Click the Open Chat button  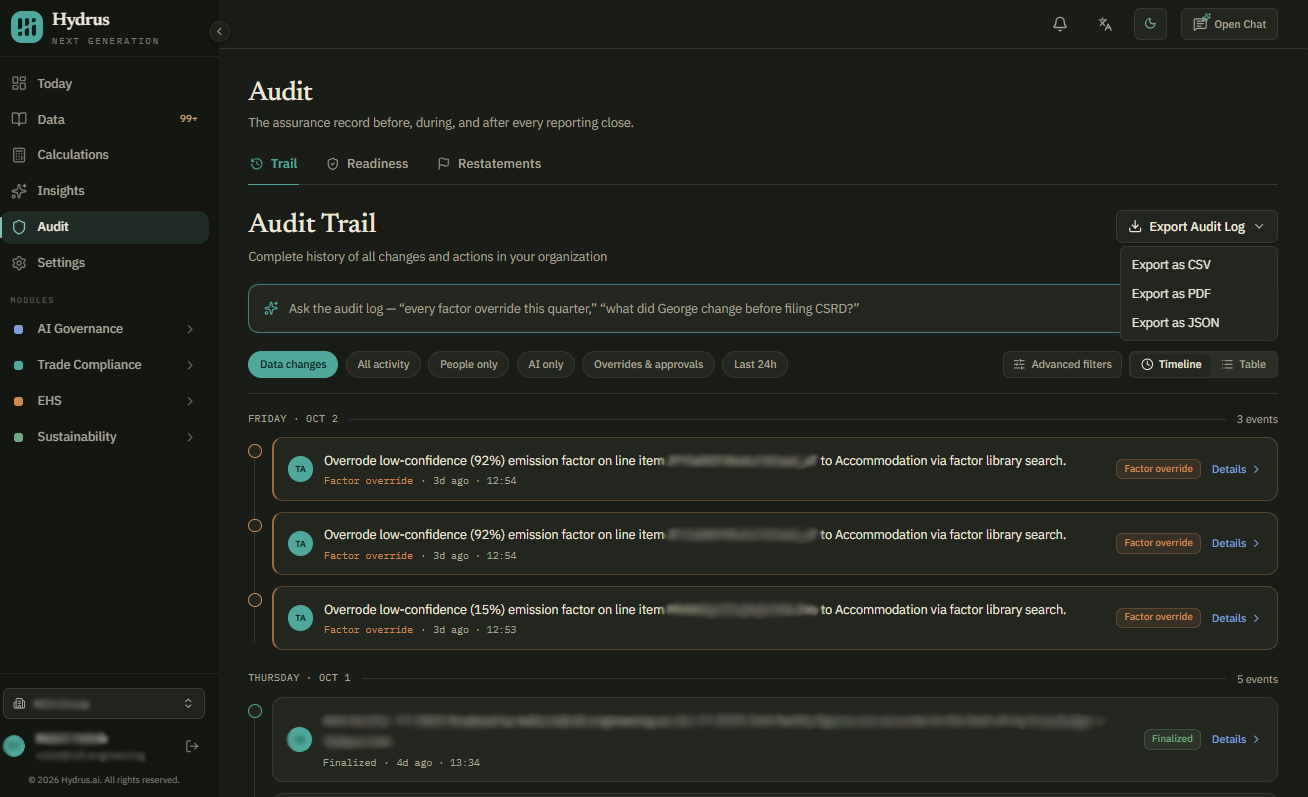pyautogui.click(x=1229, y=24)
